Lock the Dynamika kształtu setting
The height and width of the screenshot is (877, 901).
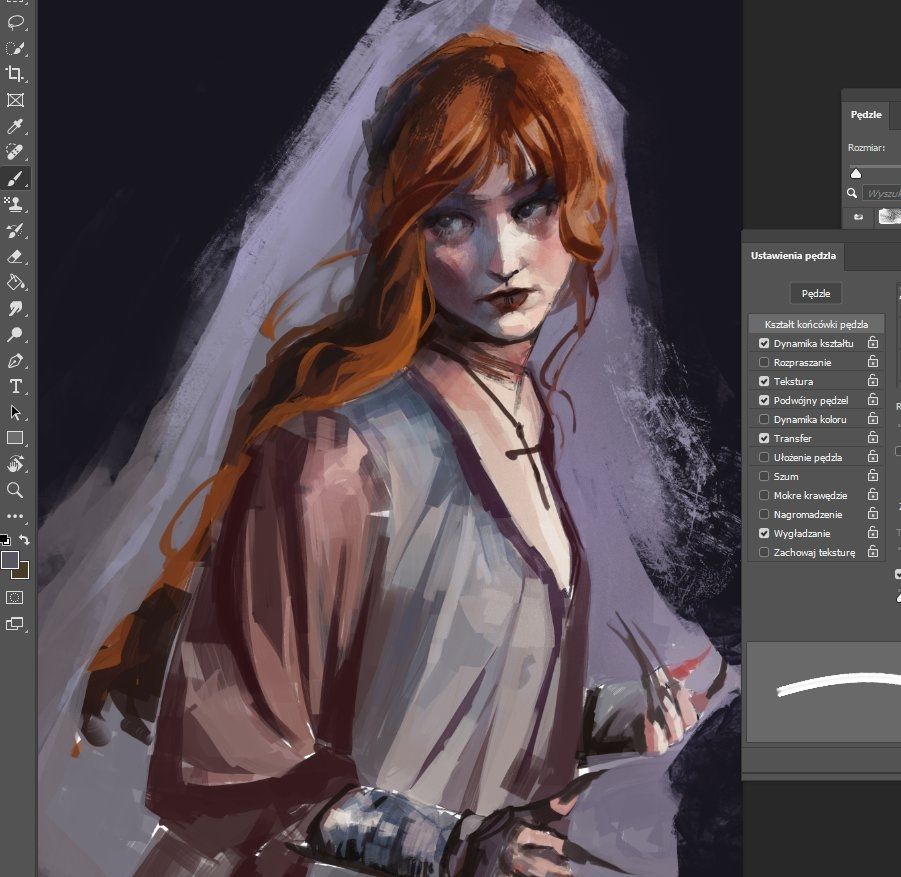[x=873, y=343]
